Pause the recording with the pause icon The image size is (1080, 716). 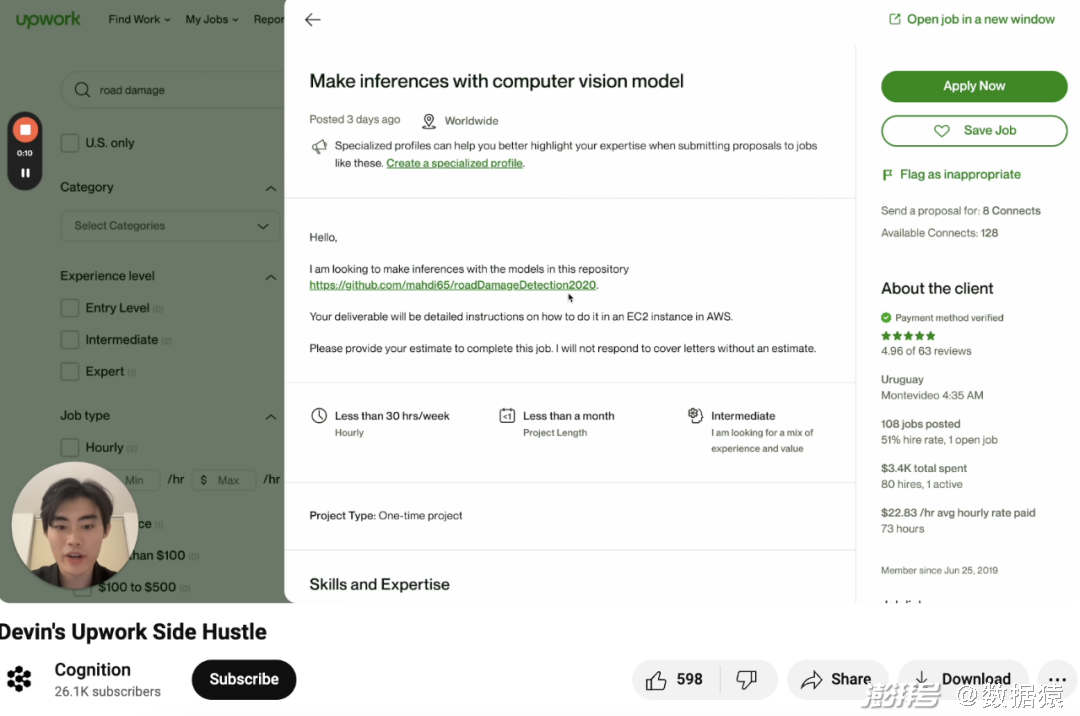click(25, 173)
